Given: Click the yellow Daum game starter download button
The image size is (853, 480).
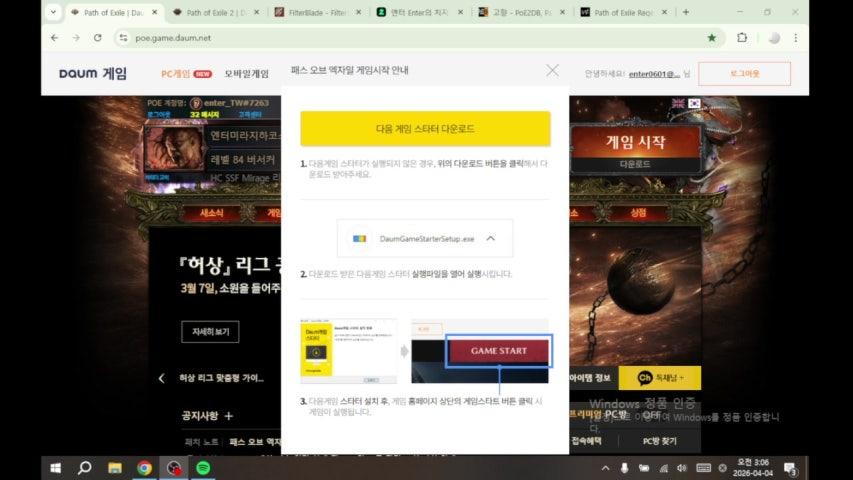Looking at the screenshot, I should pyautogui.click(x=425, y=128).
